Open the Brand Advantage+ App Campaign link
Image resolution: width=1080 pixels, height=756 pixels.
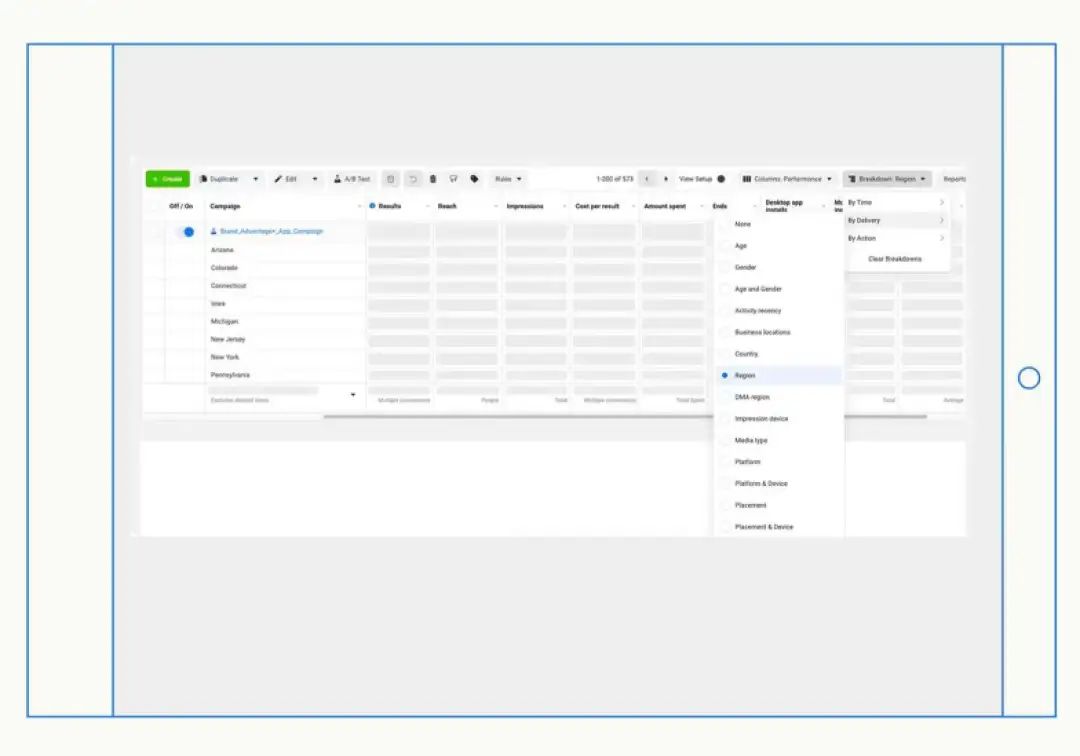coord(271,231)
